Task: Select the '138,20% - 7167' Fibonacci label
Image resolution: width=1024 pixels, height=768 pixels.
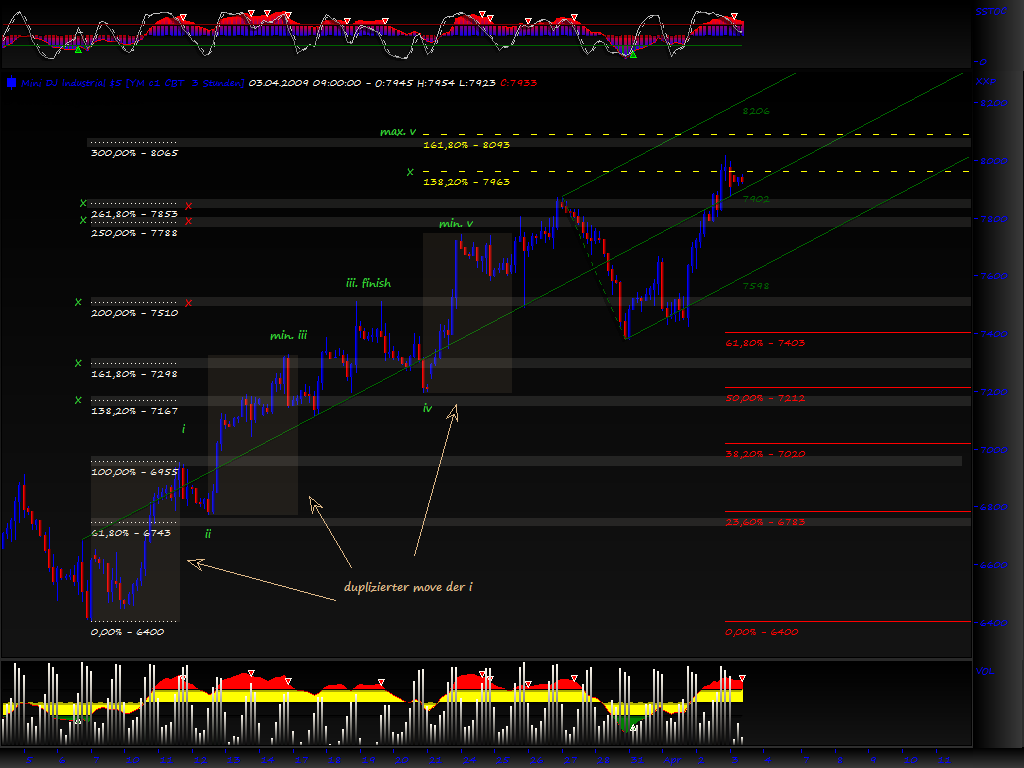Action: (x=134, y=411)
